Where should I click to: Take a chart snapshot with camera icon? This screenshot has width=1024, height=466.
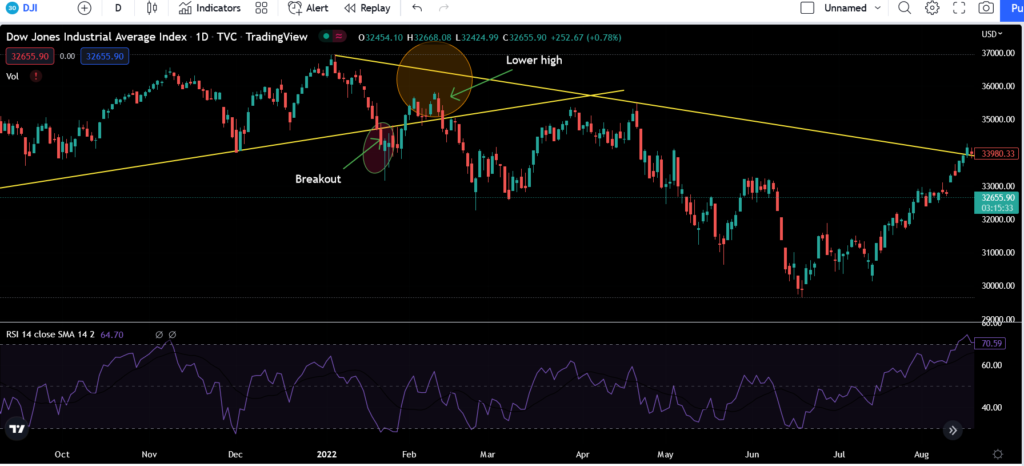(986, 8)
